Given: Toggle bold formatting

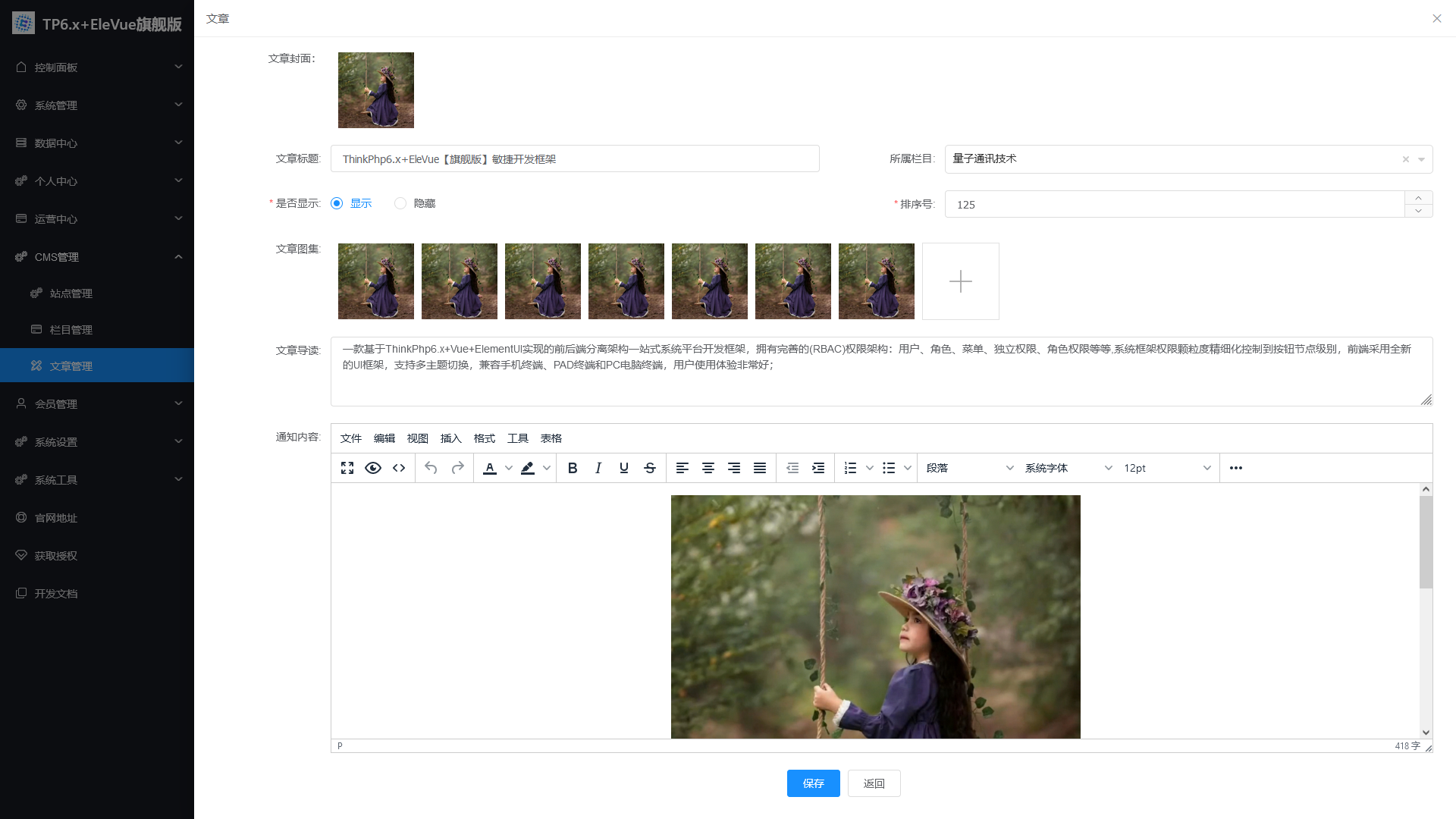Looking at the screenshot, I should 573,468.
